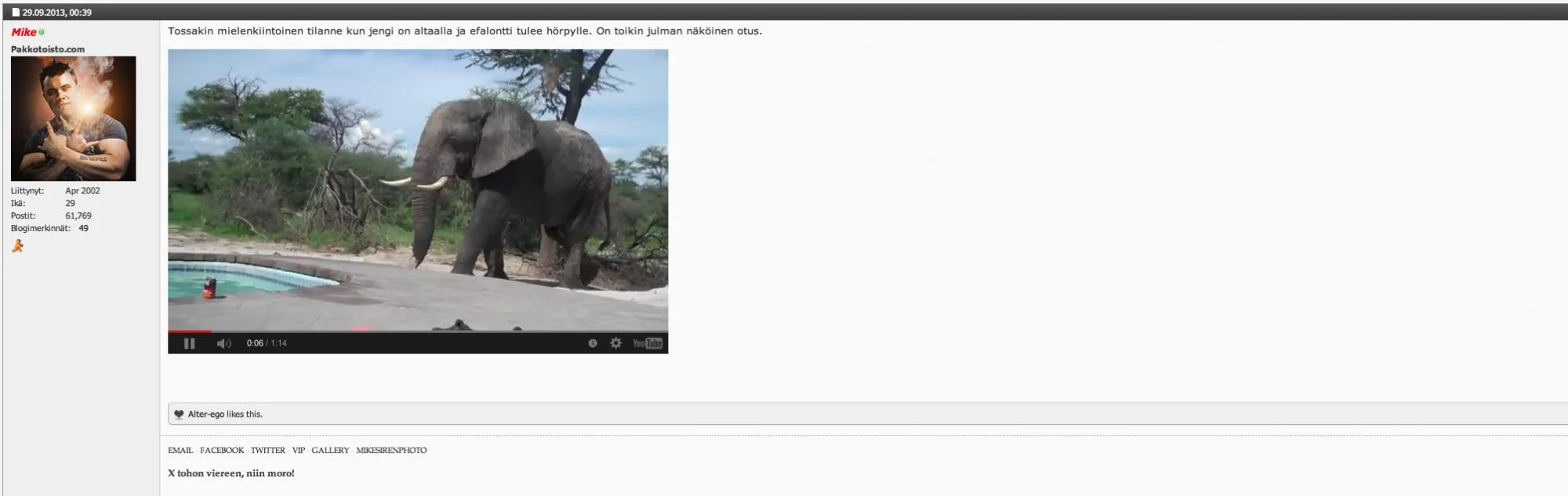
Task: Open the Alter-ego user link
Action: pyautogui.click(x=205, y=415)
